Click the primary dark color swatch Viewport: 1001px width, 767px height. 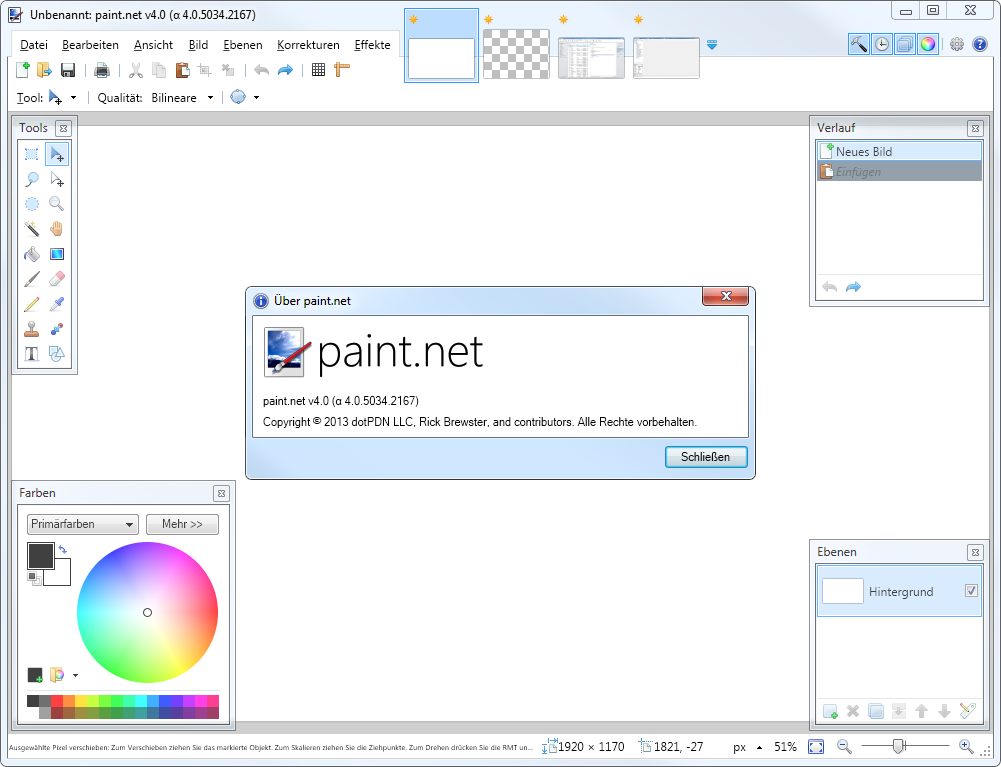pyautogui.click(x=40, y=556)
